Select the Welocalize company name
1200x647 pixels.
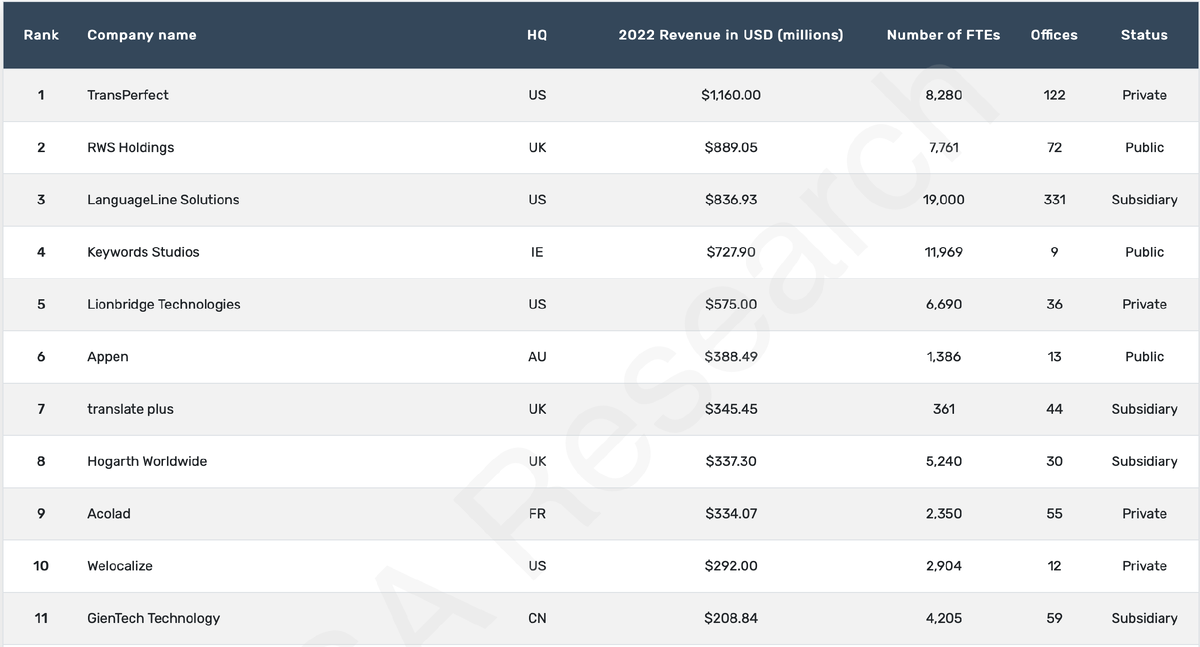pyautogui.click(x=122, y=566)
